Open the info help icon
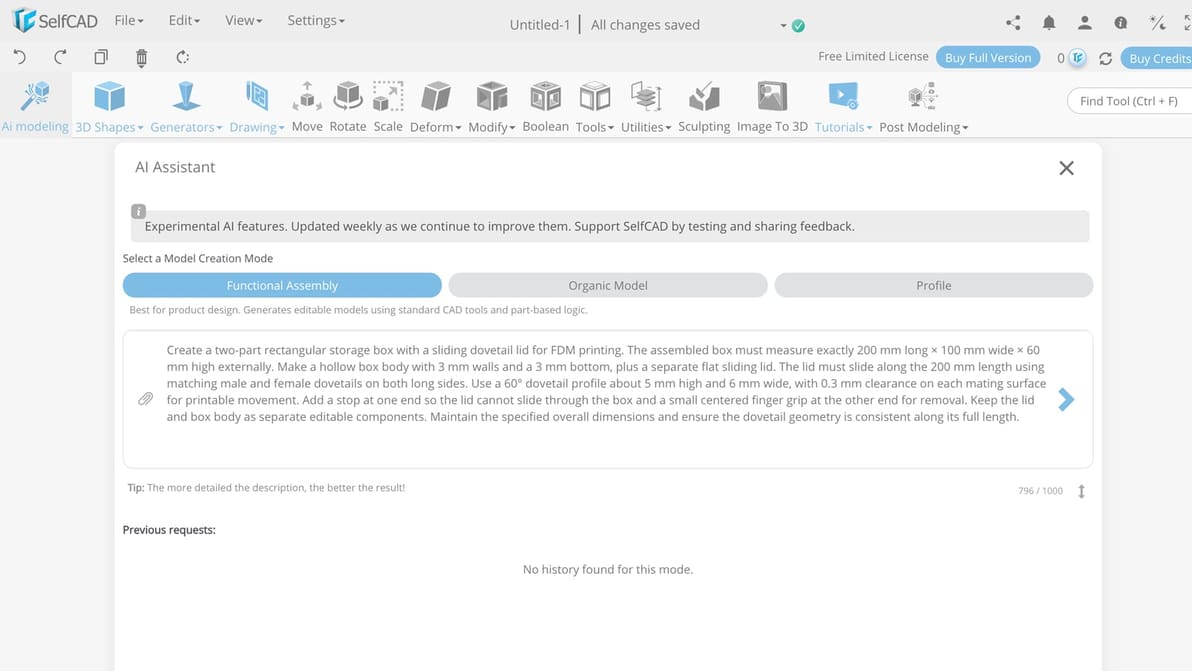The image size is (1192, 671). 1121,23
